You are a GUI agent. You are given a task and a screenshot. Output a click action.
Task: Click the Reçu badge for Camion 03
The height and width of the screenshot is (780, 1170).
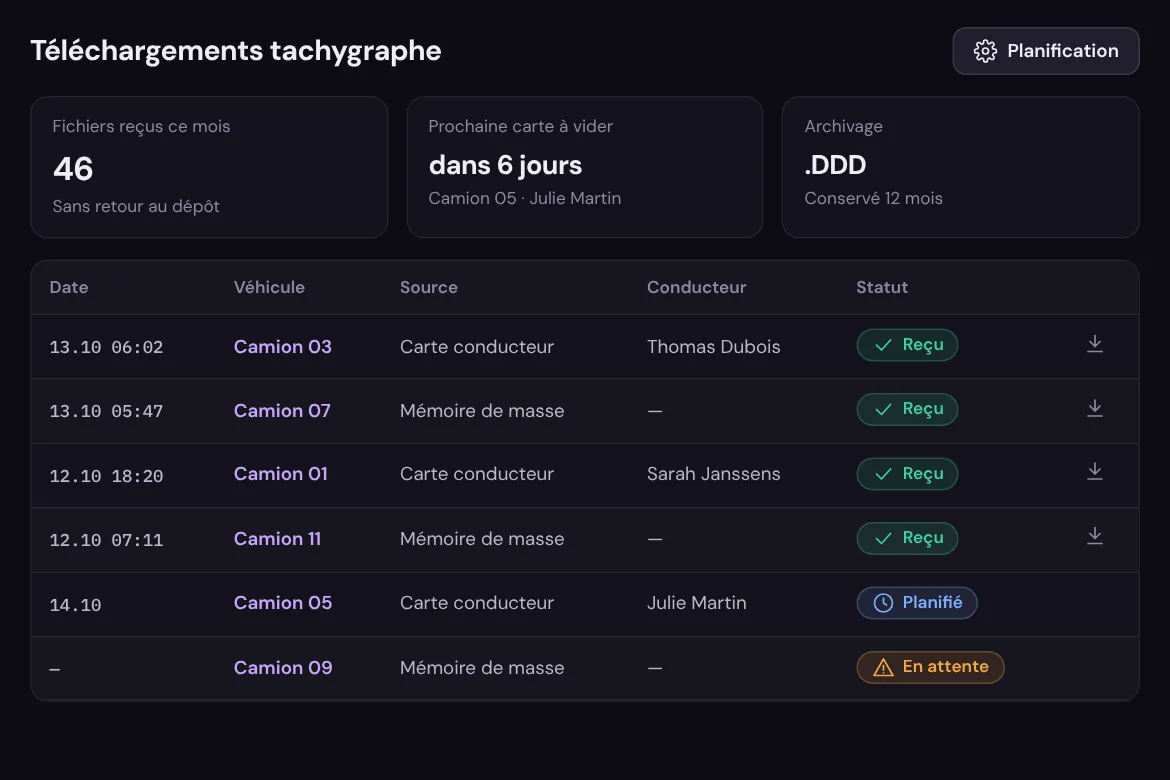907,345
